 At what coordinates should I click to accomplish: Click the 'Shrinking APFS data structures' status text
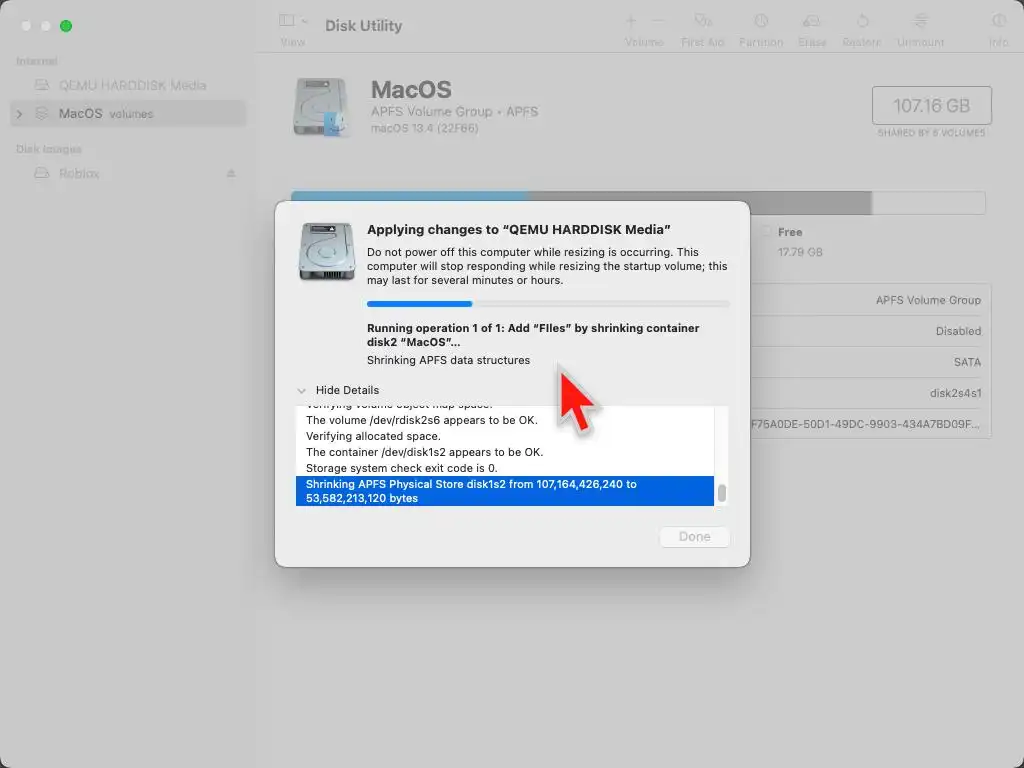point(449,360)
